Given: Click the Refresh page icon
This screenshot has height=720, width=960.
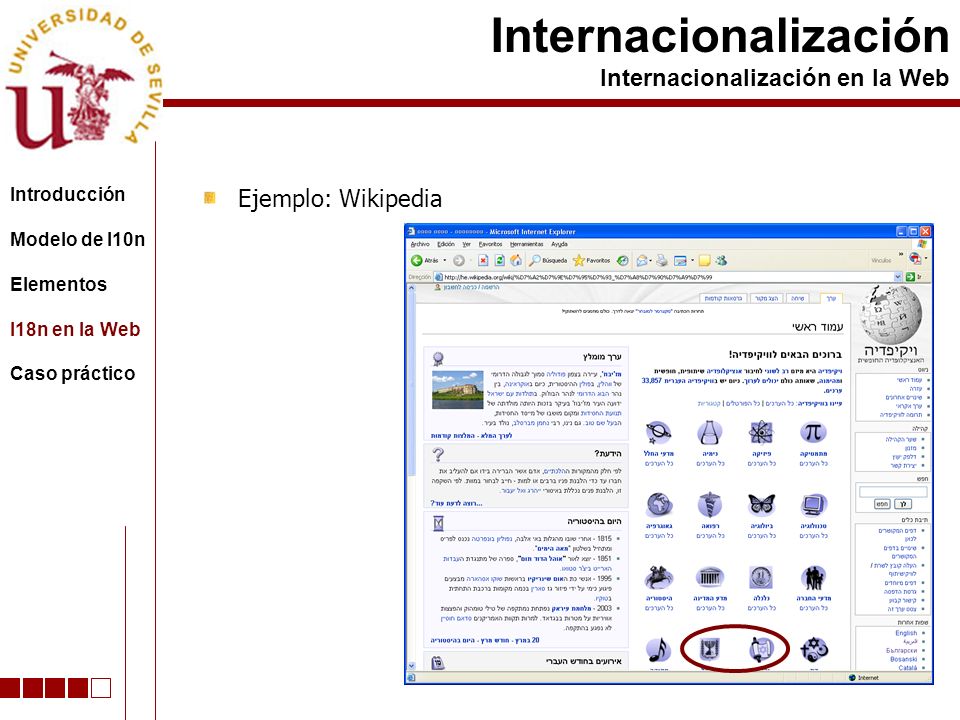Looking at the screenshot, I should 500,261.
